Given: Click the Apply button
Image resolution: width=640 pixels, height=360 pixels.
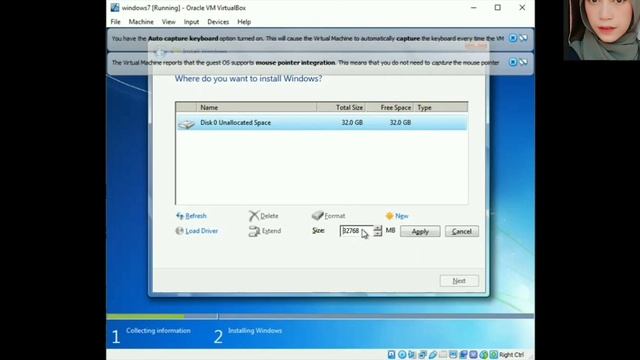Looking at the screenshot, I should point(420,231).
